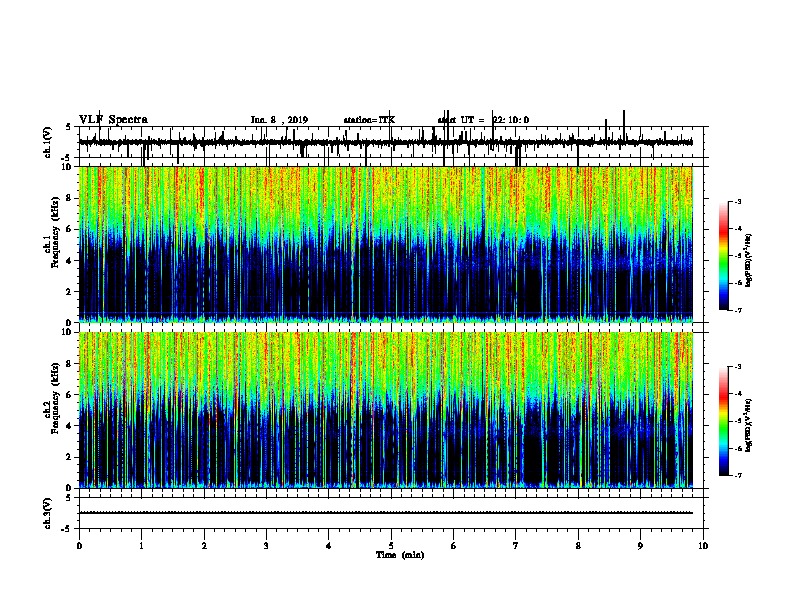Click the "ch.1(V)" waveform axis label

(x=48, y=142)
